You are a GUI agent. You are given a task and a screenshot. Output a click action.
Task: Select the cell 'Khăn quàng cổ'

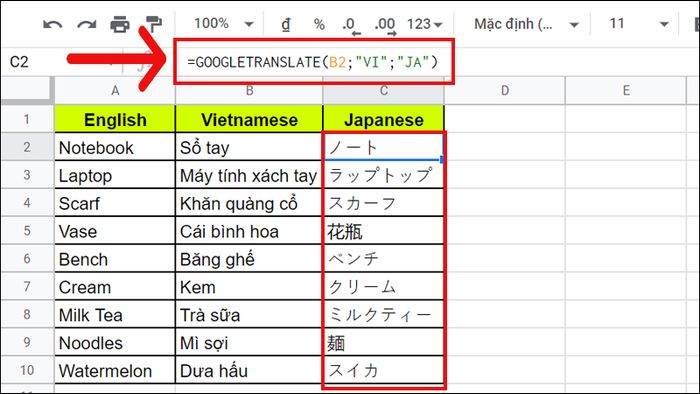point(249,203)
